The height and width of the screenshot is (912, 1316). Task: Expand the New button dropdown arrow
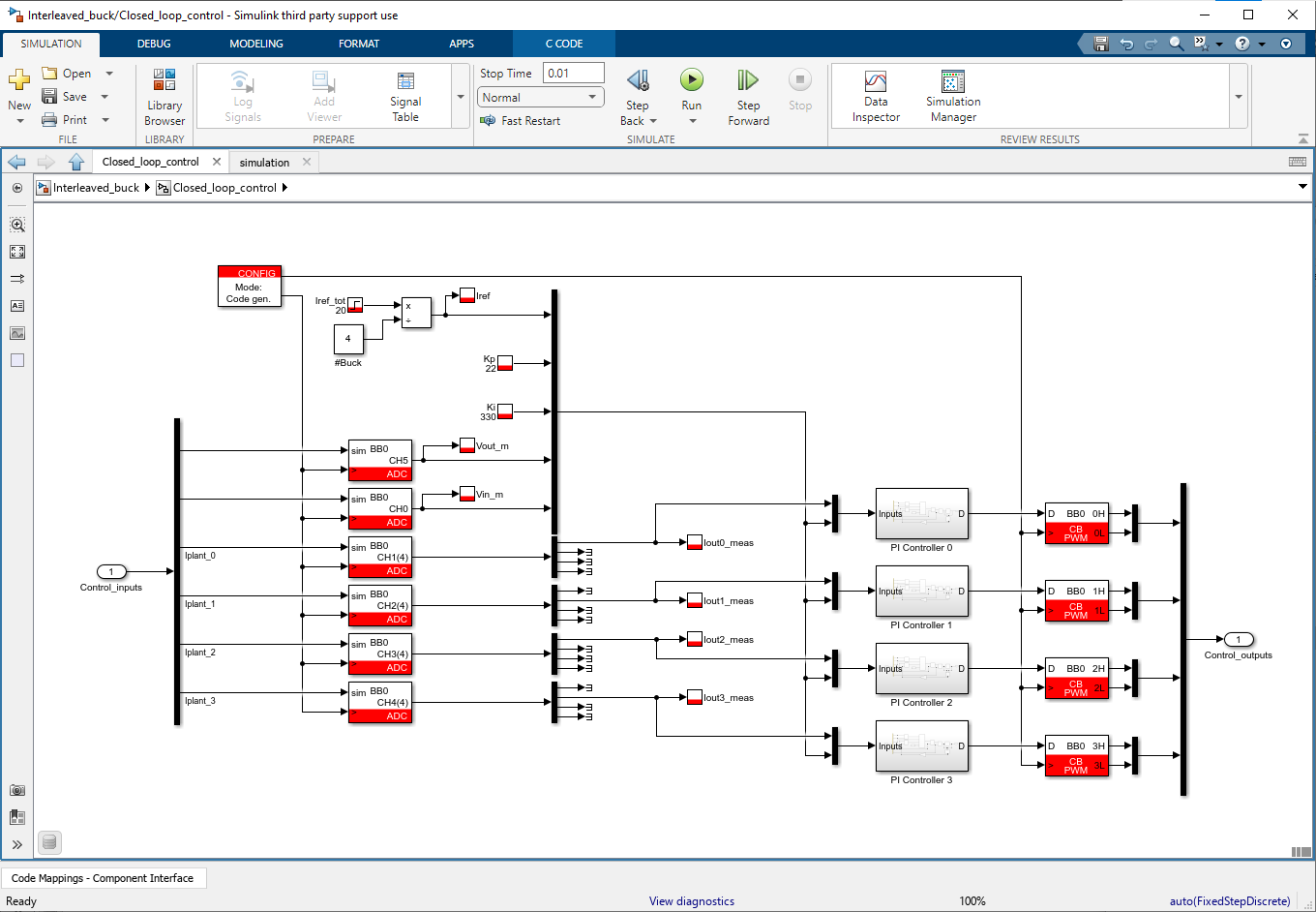(x=19, y=121)
